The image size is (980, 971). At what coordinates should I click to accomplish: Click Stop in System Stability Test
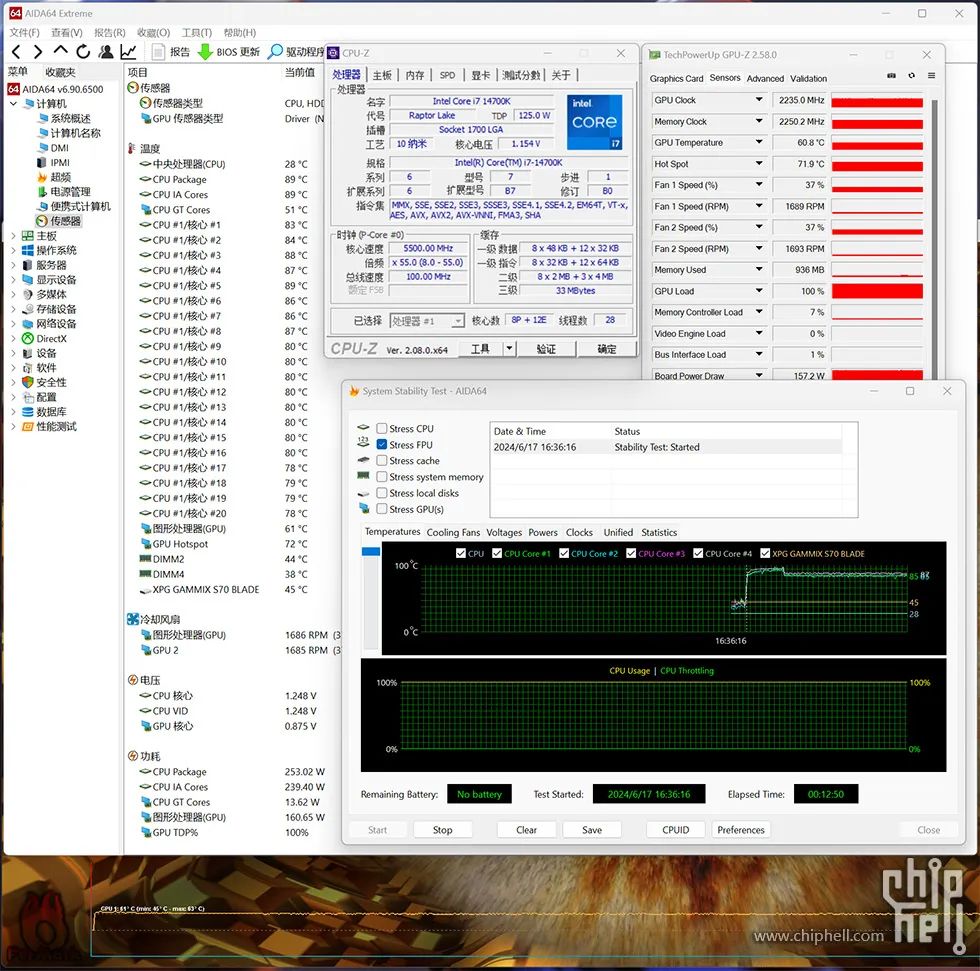click(x=442, y=830)
